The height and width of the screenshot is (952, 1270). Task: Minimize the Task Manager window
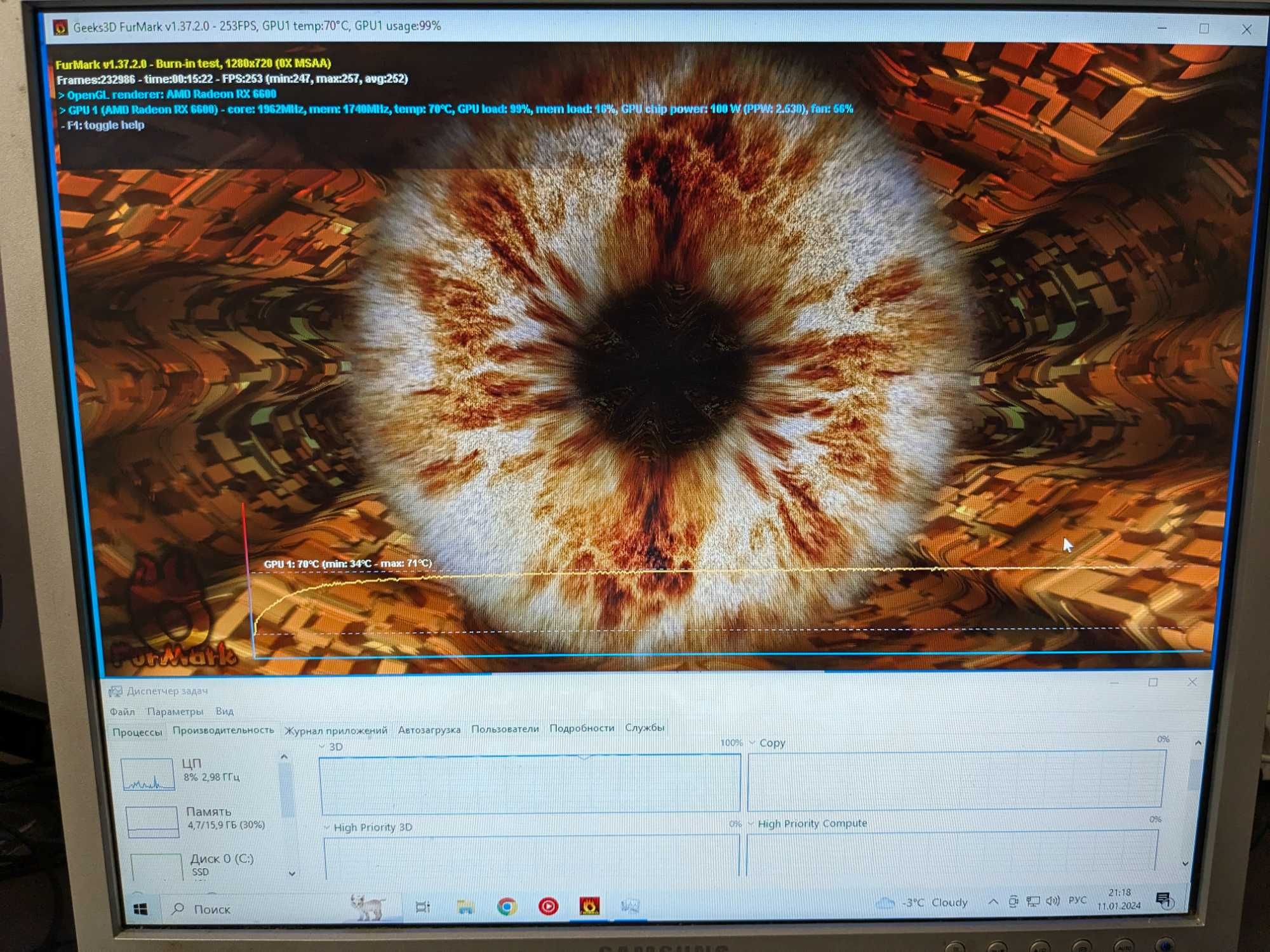[x=1115, y=682]
